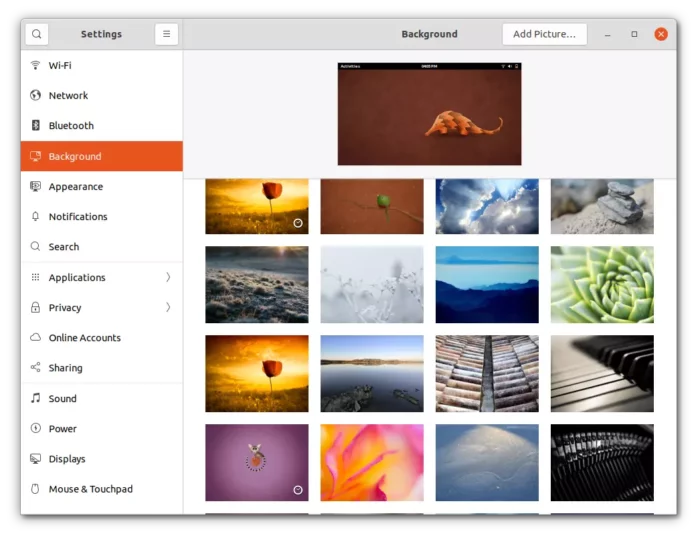Pick the green succulent wallpaper
The width and height of the screenshot is (700, 540).
(602, 284)
